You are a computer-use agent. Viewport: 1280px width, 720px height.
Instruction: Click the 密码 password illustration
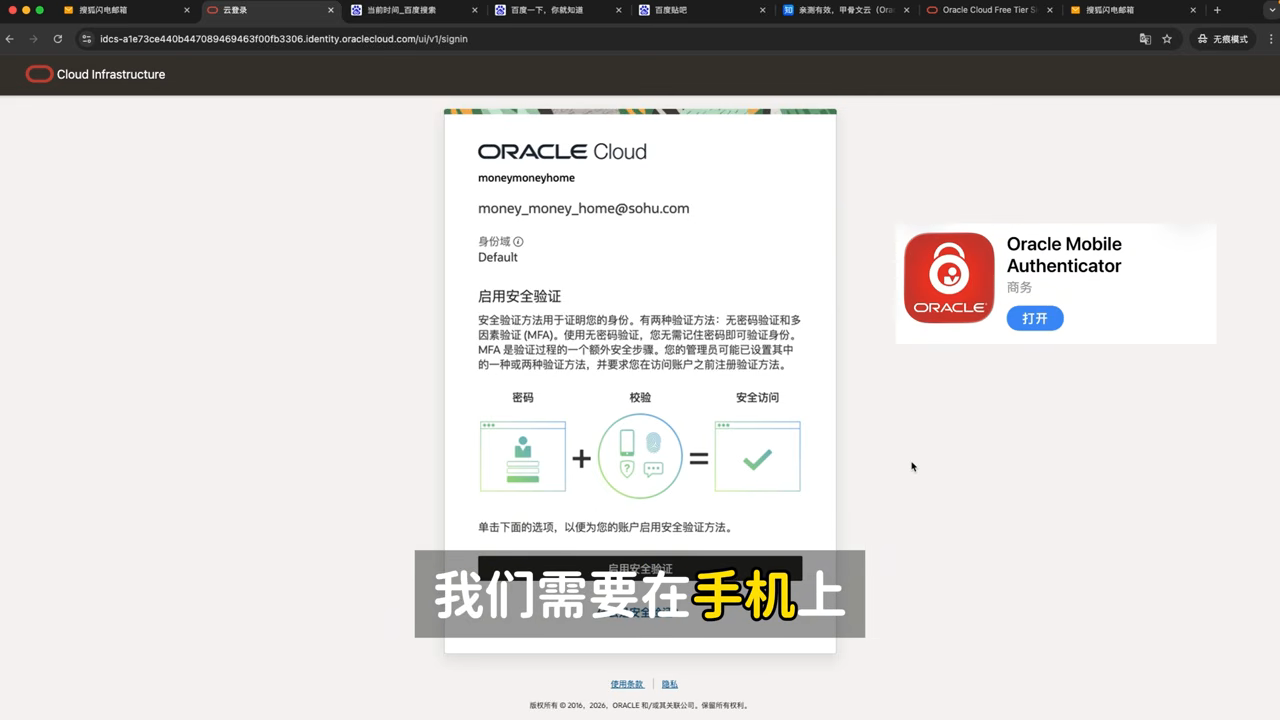coord(523,456)
